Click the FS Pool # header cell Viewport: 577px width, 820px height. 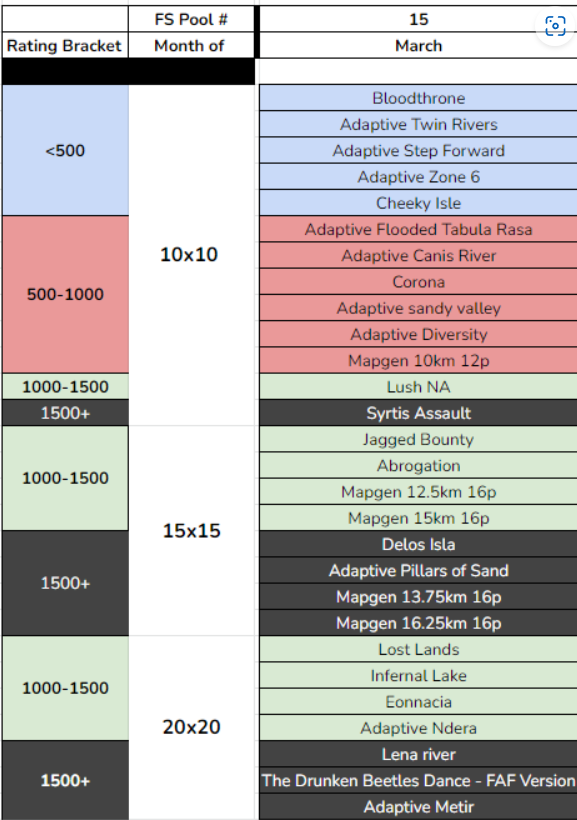pos(191,19)
